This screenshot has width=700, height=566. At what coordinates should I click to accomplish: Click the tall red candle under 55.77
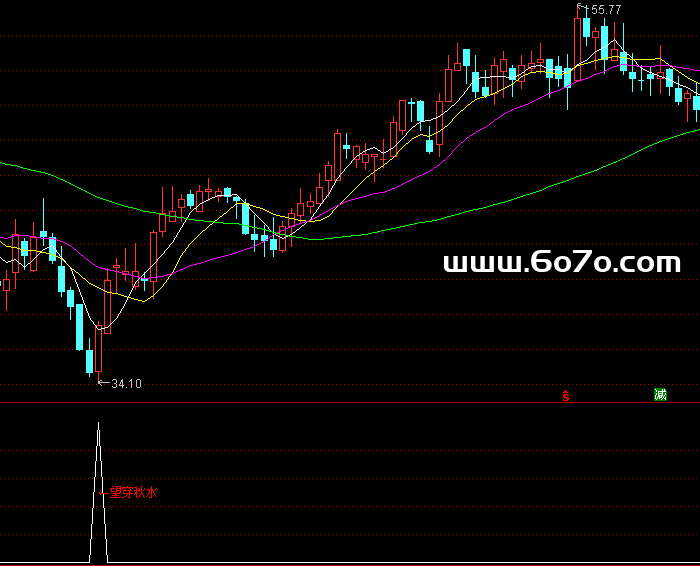point(579,45)
